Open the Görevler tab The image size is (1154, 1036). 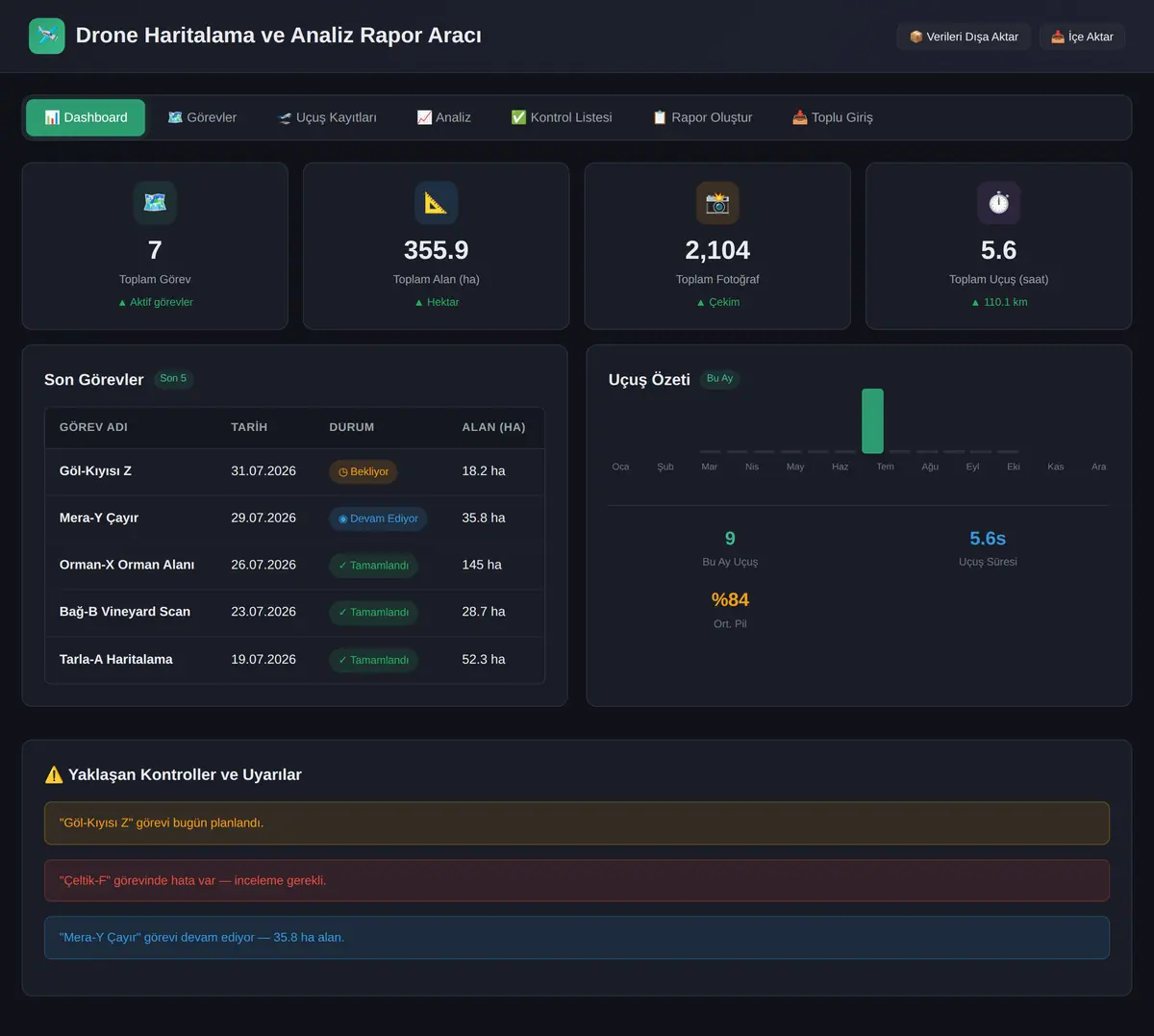click(202, 117)
